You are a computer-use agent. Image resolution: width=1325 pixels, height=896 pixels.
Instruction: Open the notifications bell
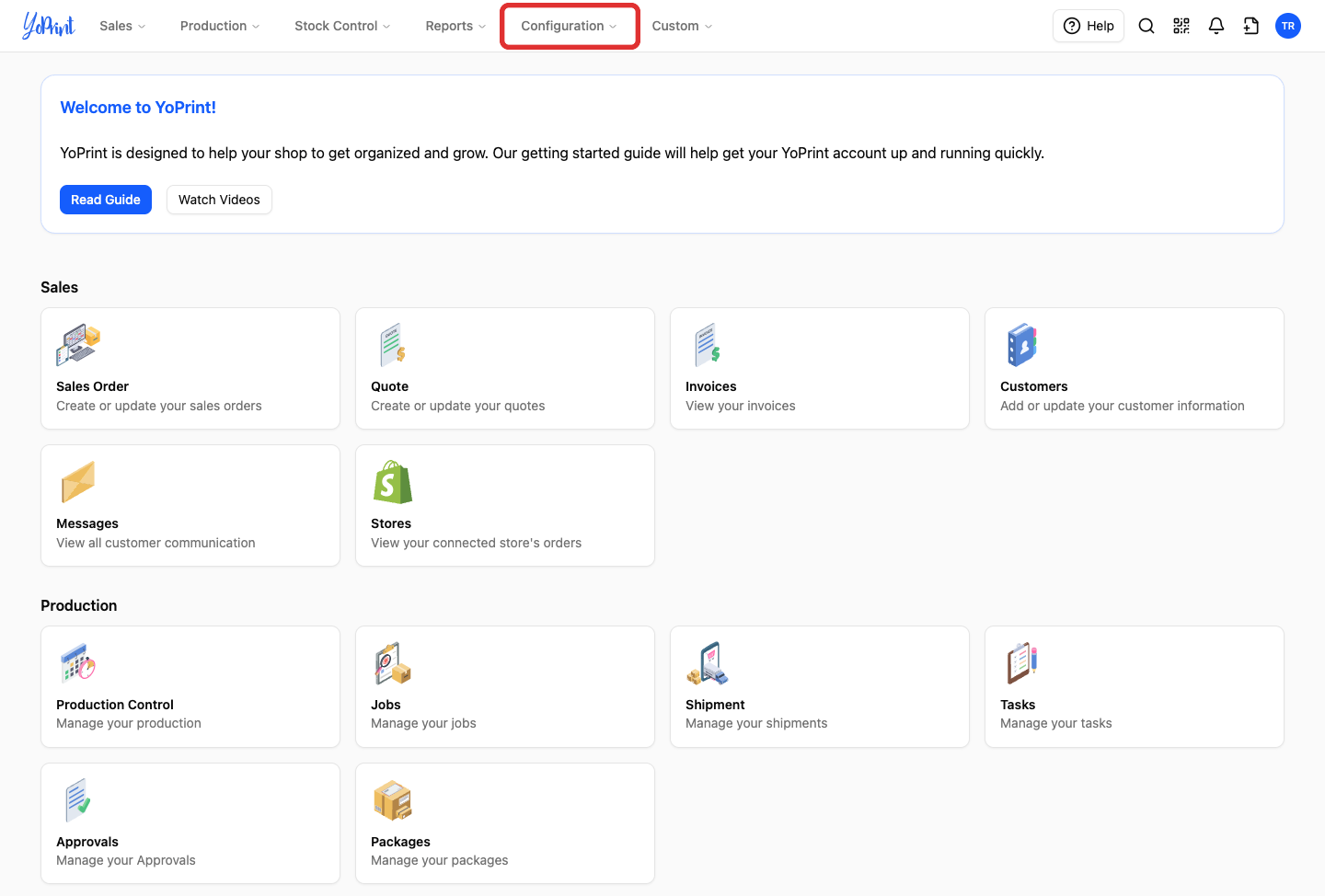point(1216,26)
